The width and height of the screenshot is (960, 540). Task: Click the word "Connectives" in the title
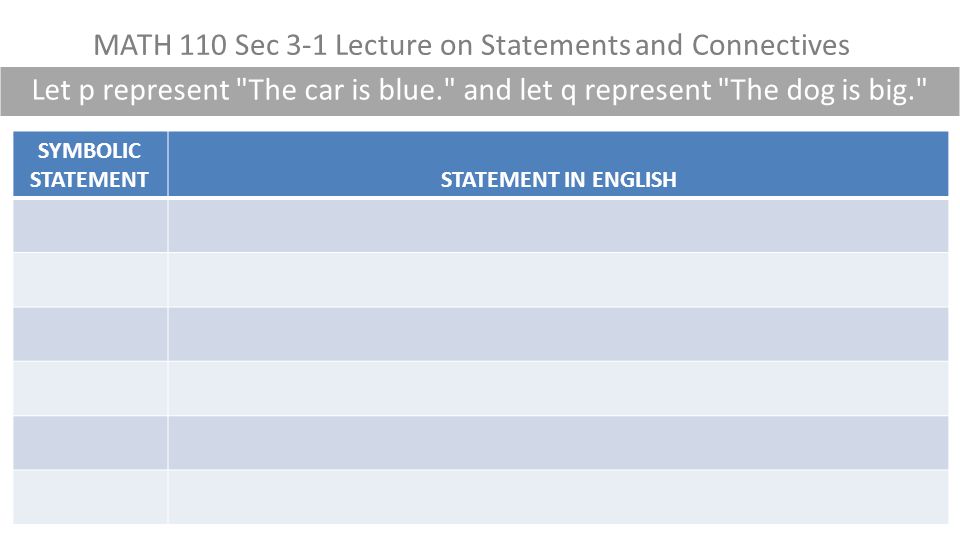[x=771, y=45]
